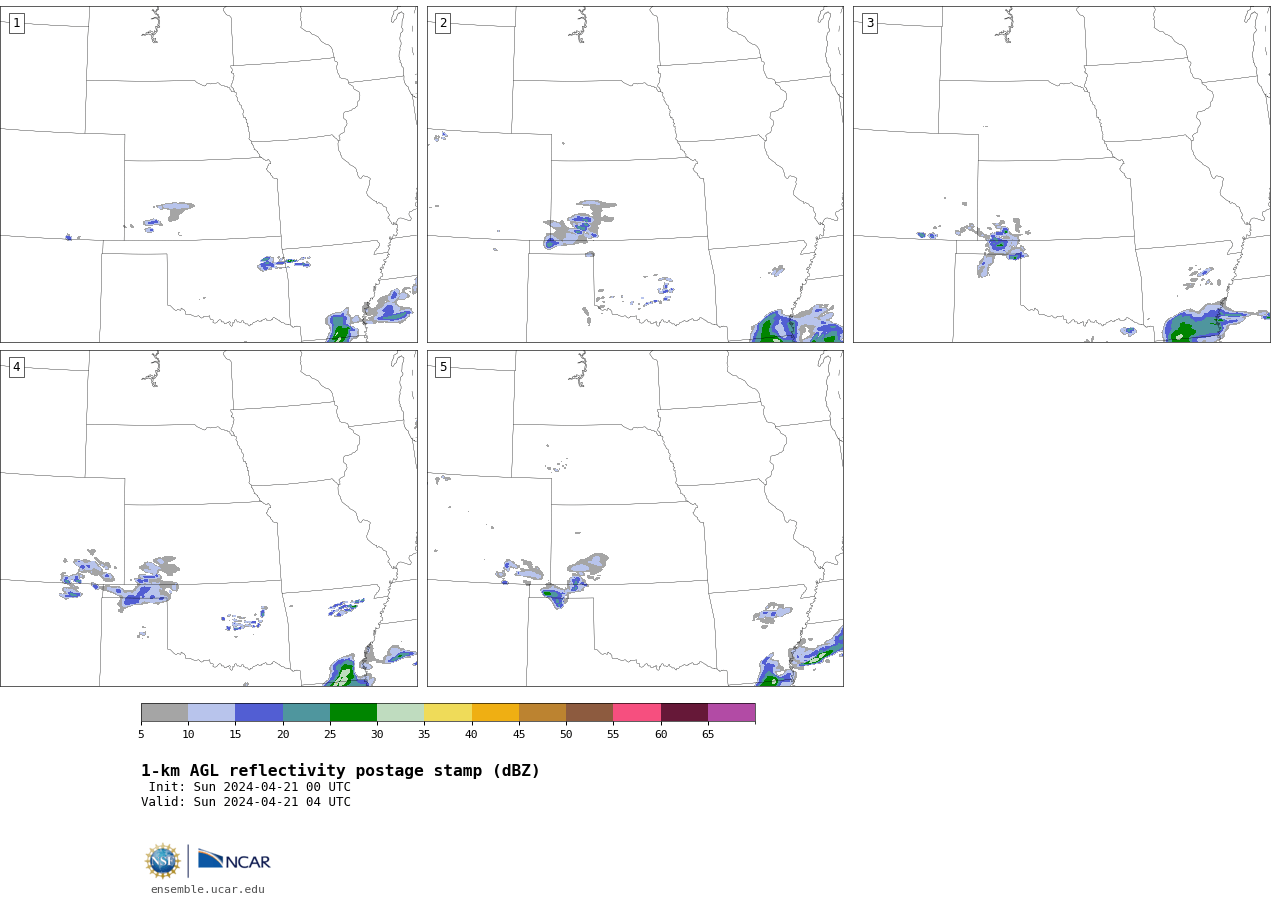
Task: Click the purple 65+ dBZ swatch
Action: (731, 713)
